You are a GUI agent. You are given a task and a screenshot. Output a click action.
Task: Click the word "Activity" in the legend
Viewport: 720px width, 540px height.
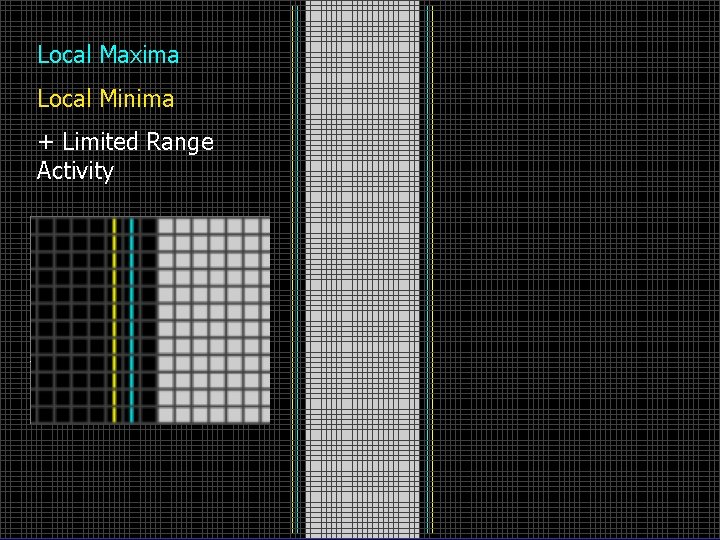(75, 171)
